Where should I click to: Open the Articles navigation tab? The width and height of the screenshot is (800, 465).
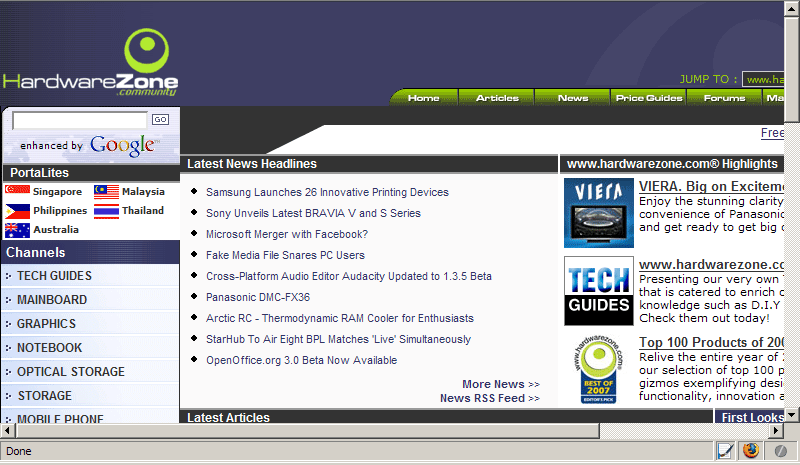click(x=497, y=97)
